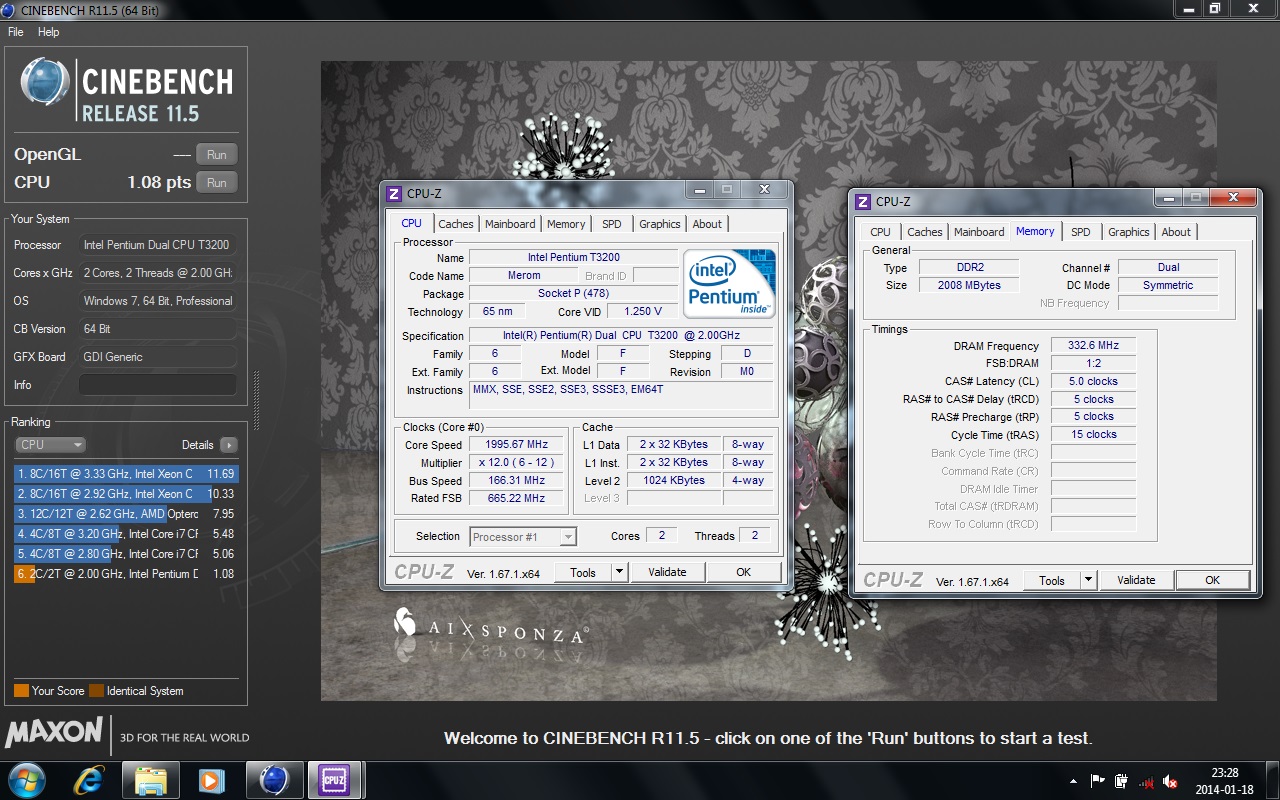Select ranking row 2C/2T @ 2.00 GHz
Viewport: 1280px width, 800px height.
pyautogui.click(x=126, y=574)
